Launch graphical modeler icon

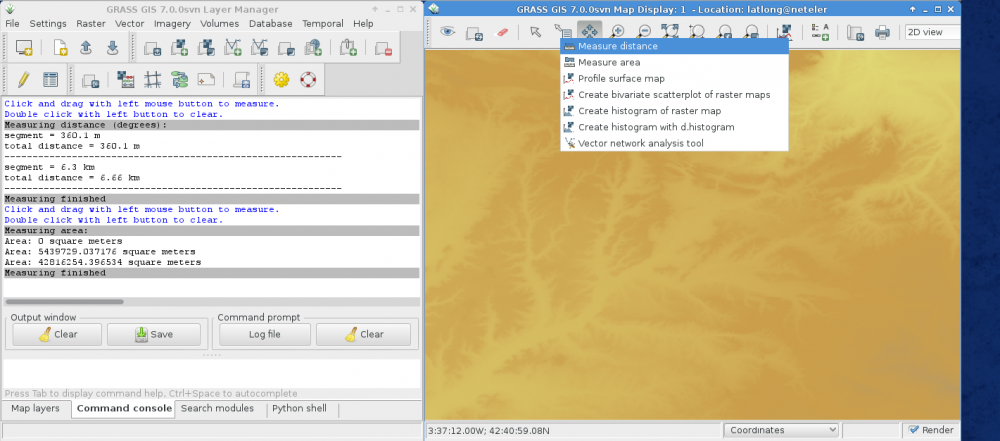coord(179,79)
